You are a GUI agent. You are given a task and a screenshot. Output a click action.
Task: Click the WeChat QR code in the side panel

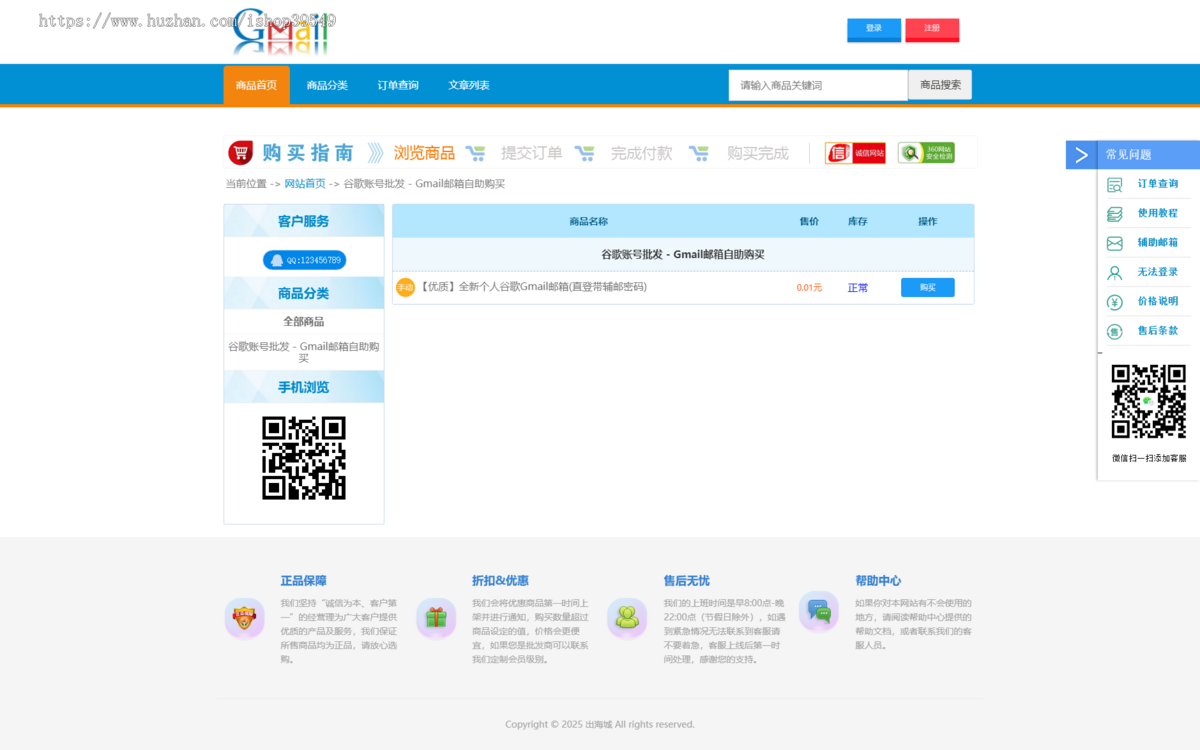tap(1149, 401)
